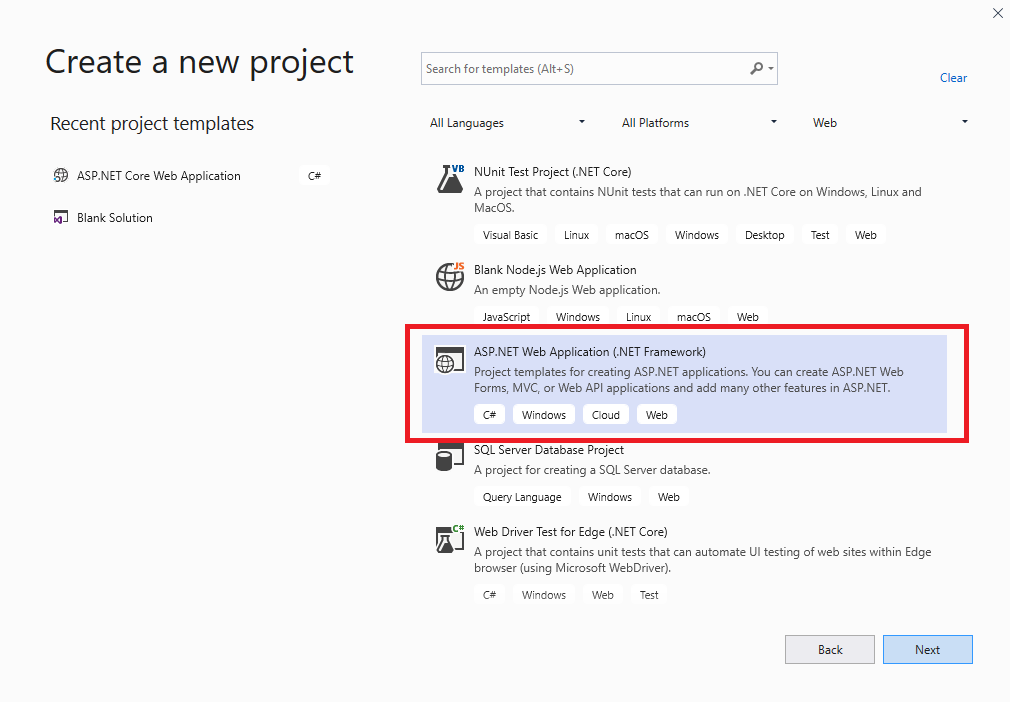Click the Blank Solution recent template icon
Image resolution: width=1010 pixels, height=702 pixels.
[60, 218]
